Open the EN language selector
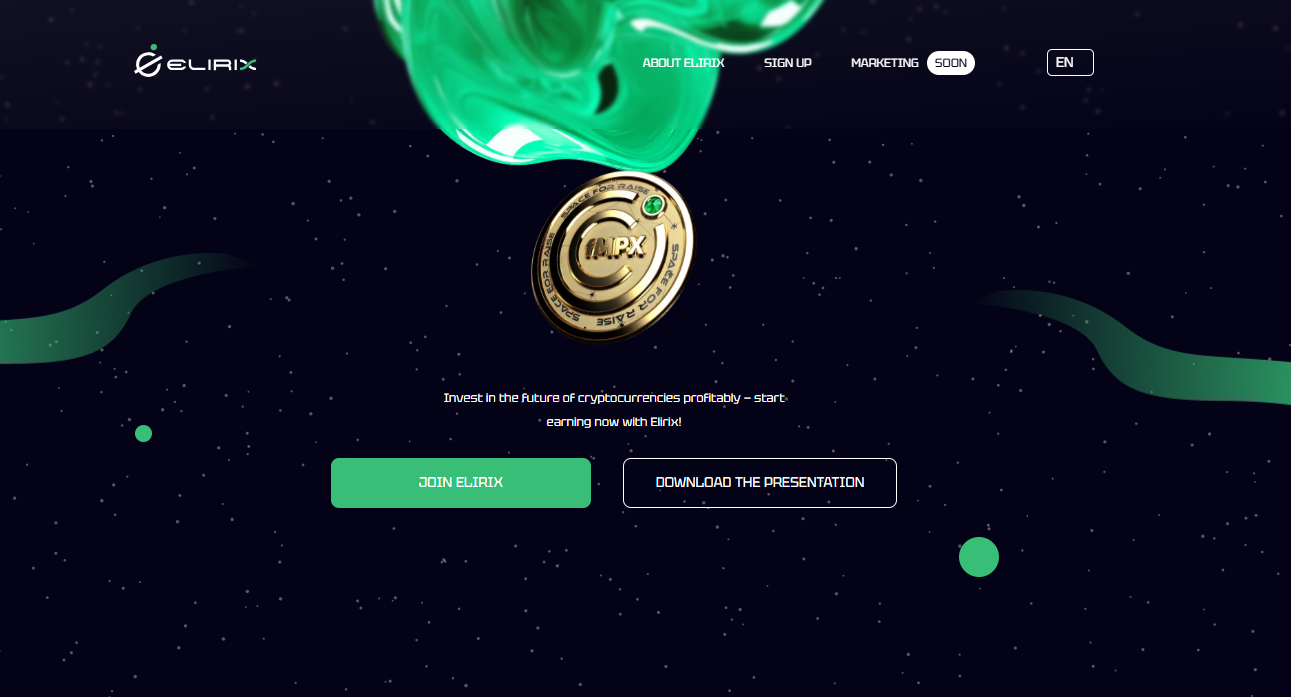 [x=1070, y=62]
